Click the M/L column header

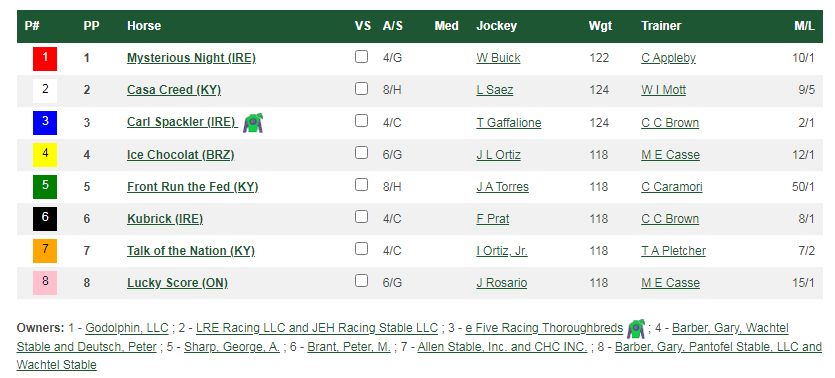[805, 26]
